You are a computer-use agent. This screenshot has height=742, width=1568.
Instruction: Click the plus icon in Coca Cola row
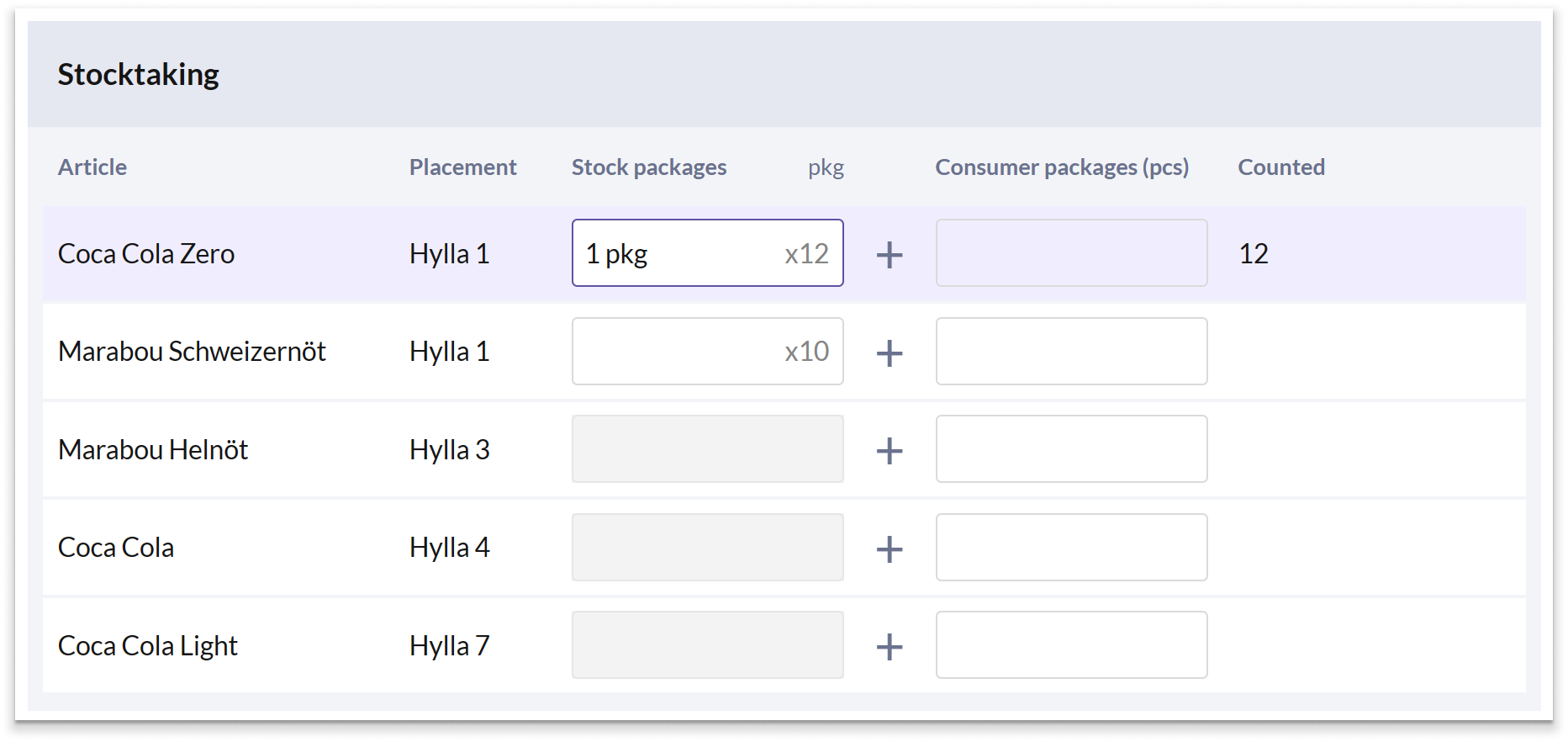click(889, 549)
